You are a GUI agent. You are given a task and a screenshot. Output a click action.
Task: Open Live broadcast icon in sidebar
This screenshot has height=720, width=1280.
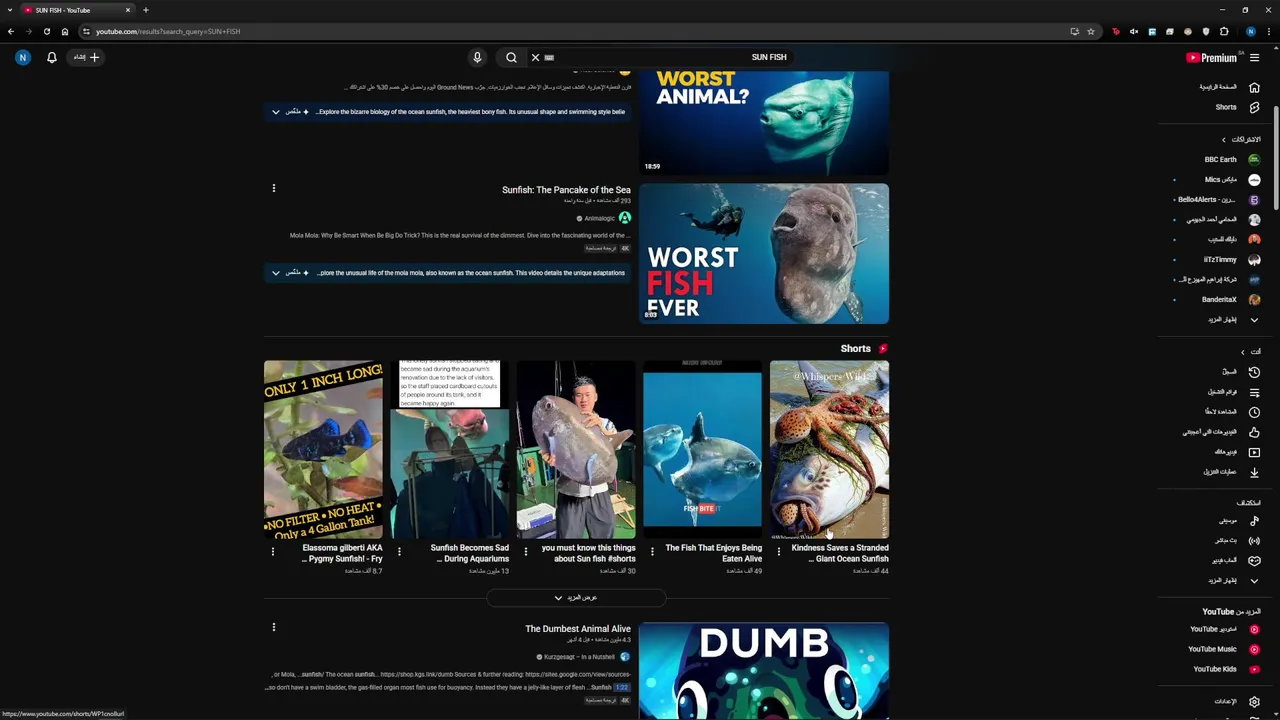[1254, 541]
